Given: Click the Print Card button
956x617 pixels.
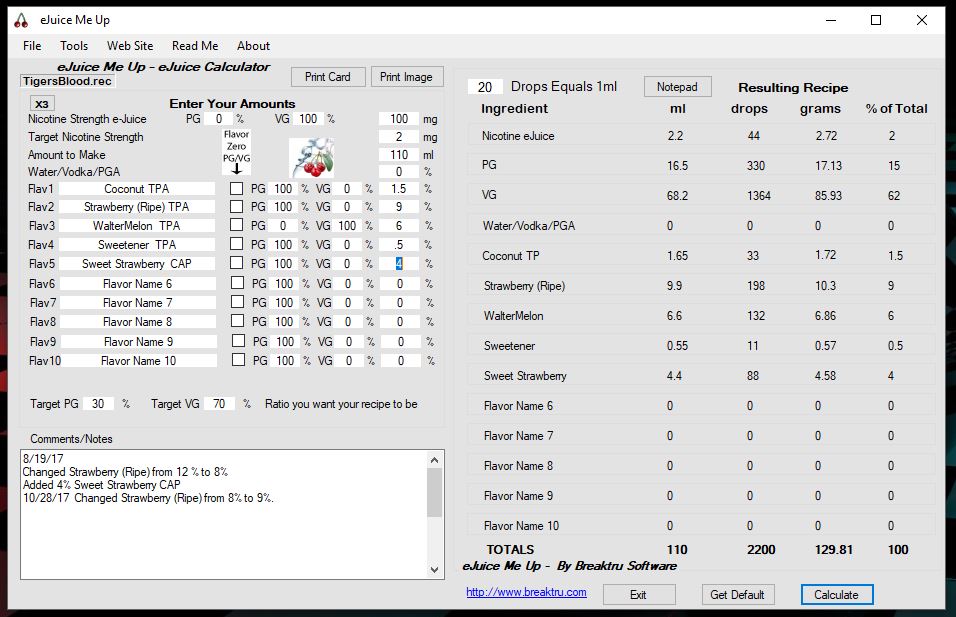Looking at the screenshot, I should pos(327,77).
